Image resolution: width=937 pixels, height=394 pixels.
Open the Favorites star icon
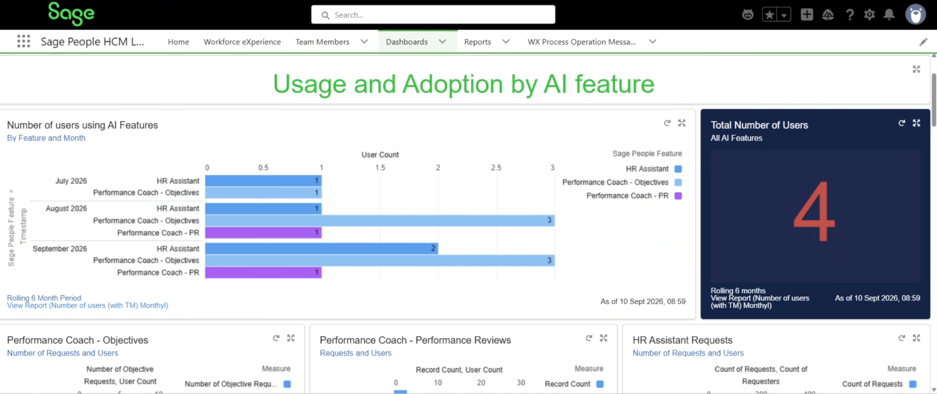[x=770, y=15]
